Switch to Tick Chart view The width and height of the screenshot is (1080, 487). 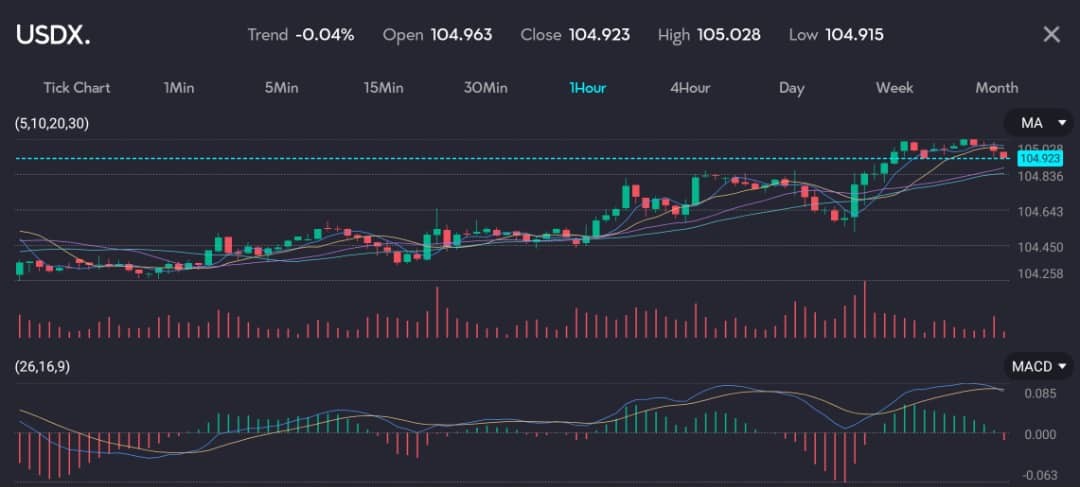point(77,88)
